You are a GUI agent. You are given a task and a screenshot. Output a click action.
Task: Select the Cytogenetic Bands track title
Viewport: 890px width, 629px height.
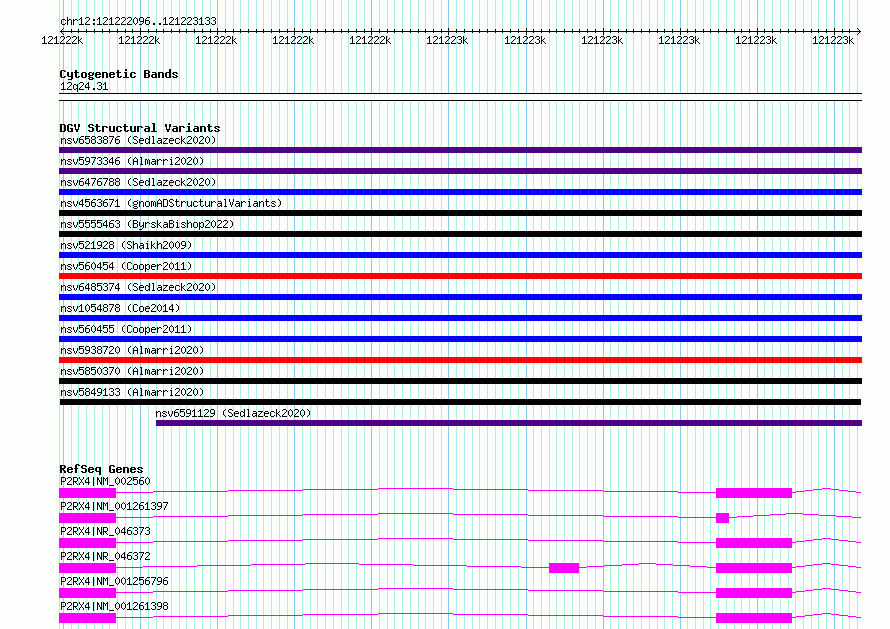119,74
